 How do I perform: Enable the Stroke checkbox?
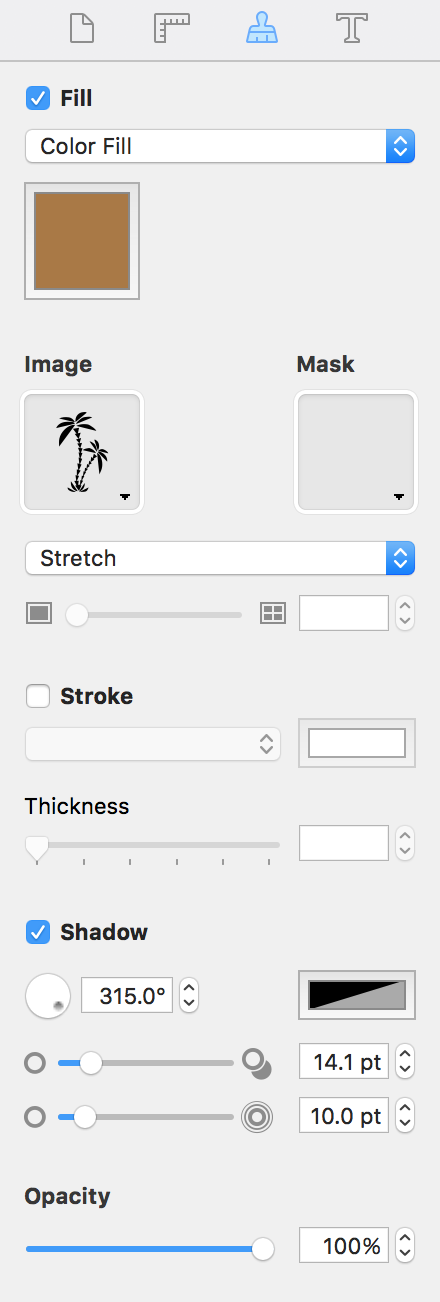tap(38, 696)
